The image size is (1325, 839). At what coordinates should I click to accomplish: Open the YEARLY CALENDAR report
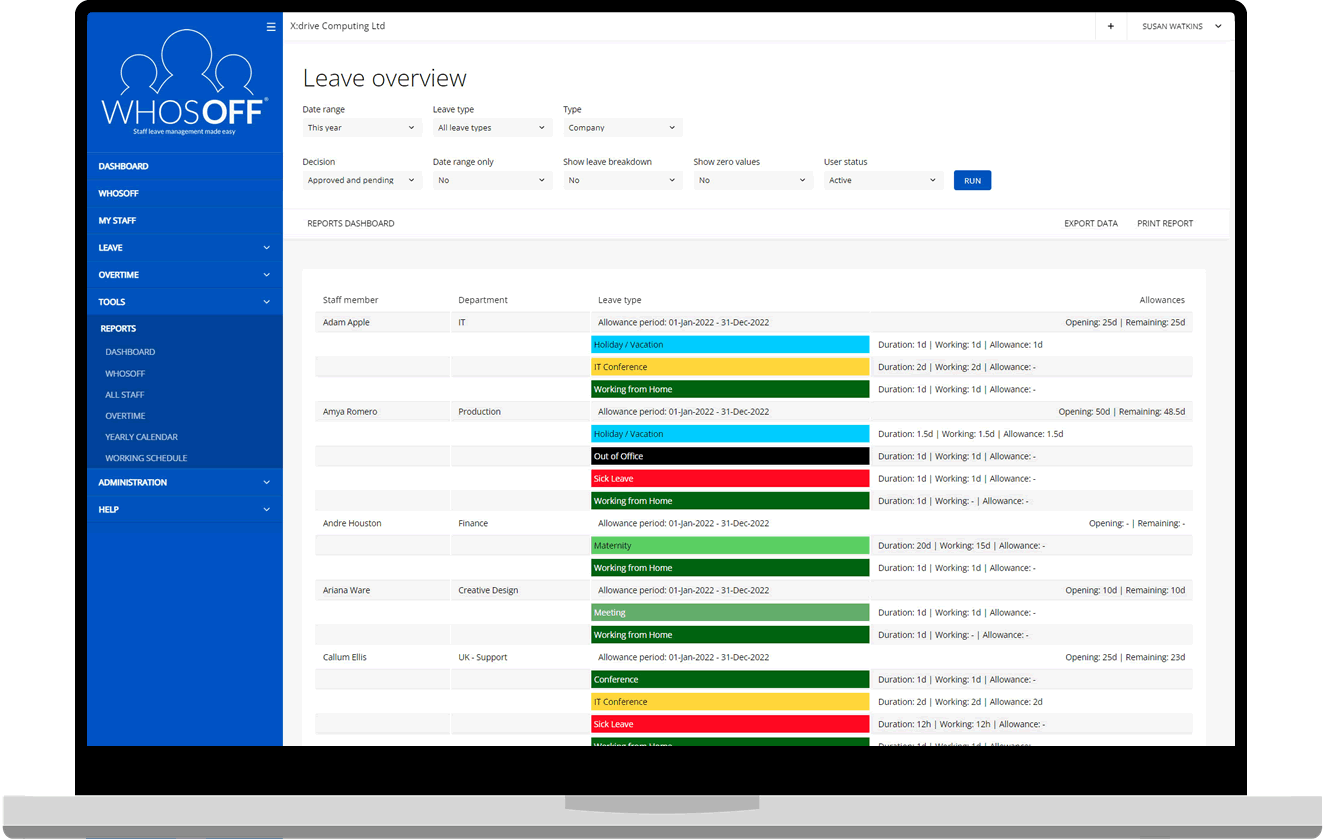click(141, 437)
